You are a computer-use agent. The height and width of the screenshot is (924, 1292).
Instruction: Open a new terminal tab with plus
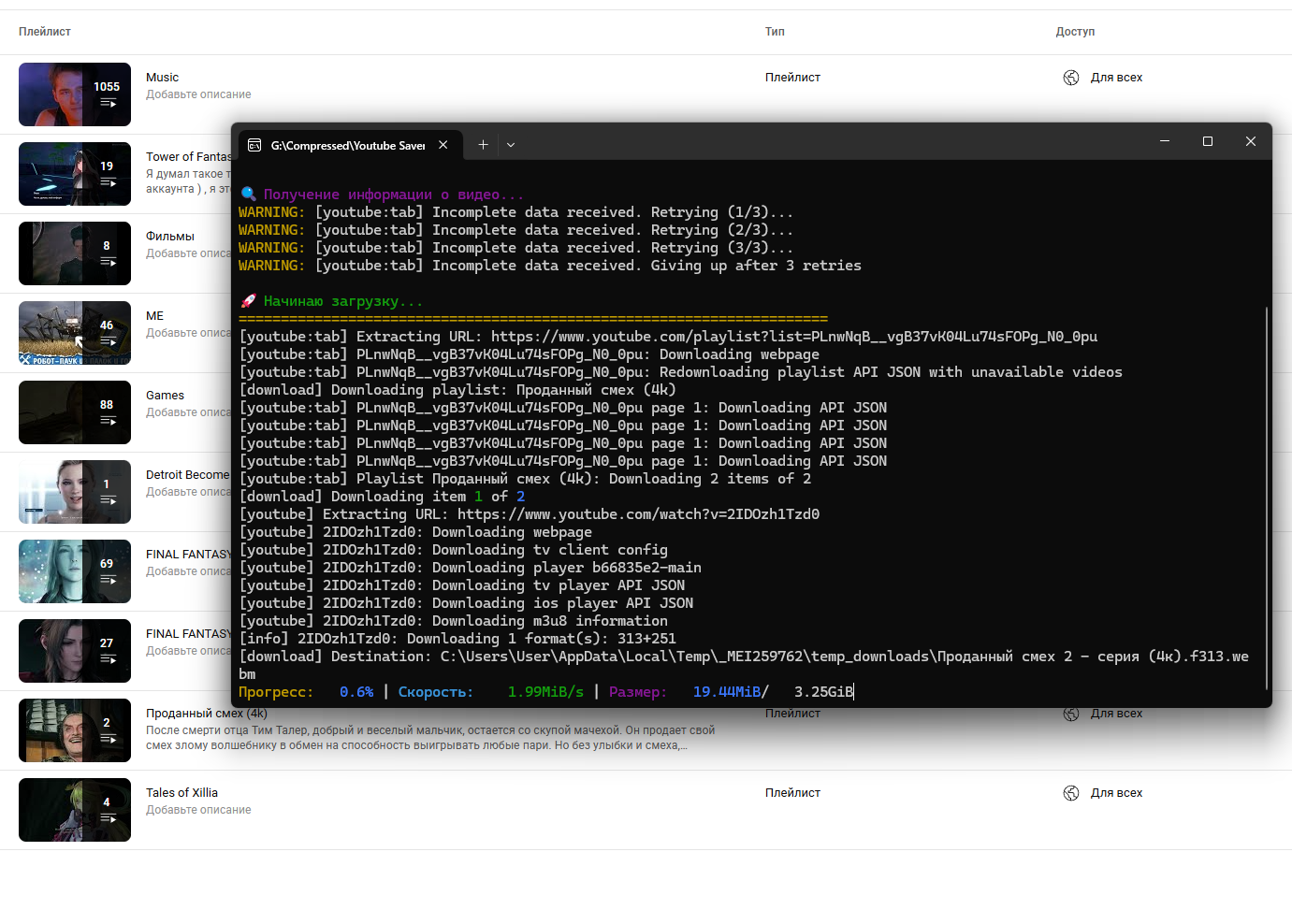[x=483, y=145]
